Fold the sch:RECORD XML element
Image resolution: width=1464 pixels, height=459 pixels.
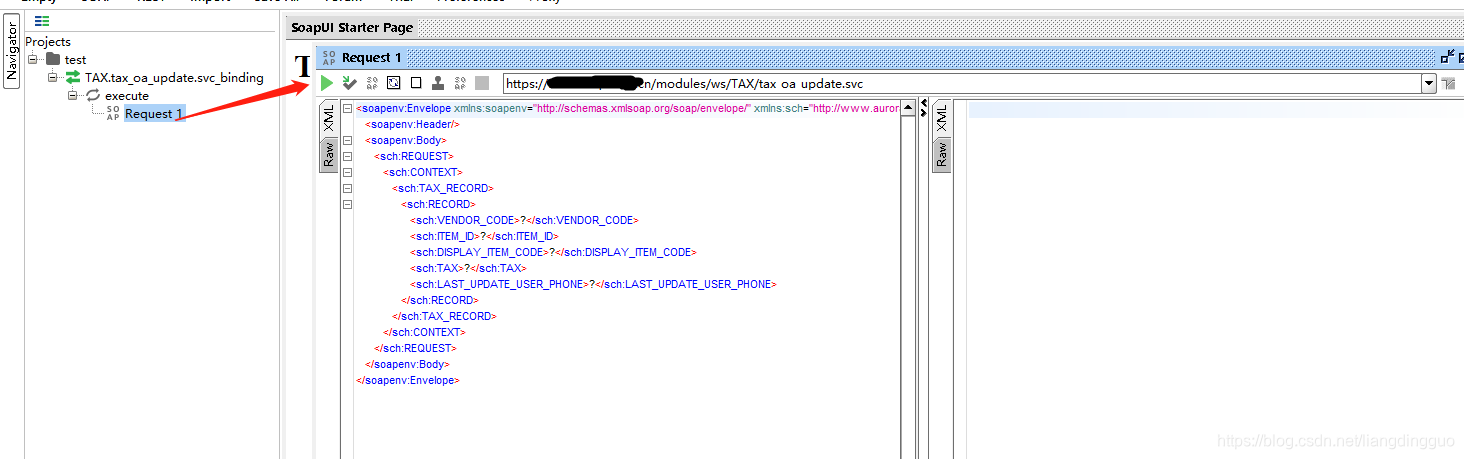pyautogui.click(x=347, y=204)
